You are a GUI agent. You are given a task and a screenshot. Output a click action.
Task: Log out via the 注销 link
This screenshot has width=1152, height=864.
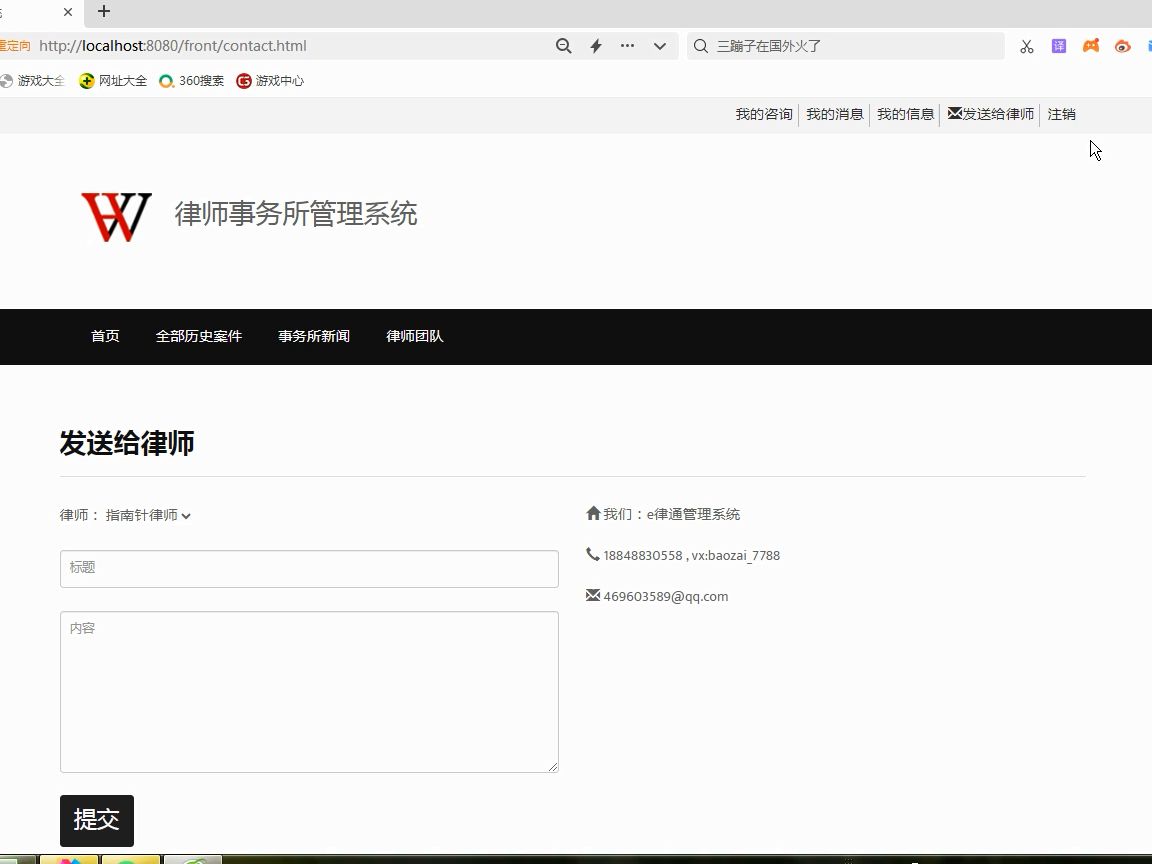[1061, 114]
